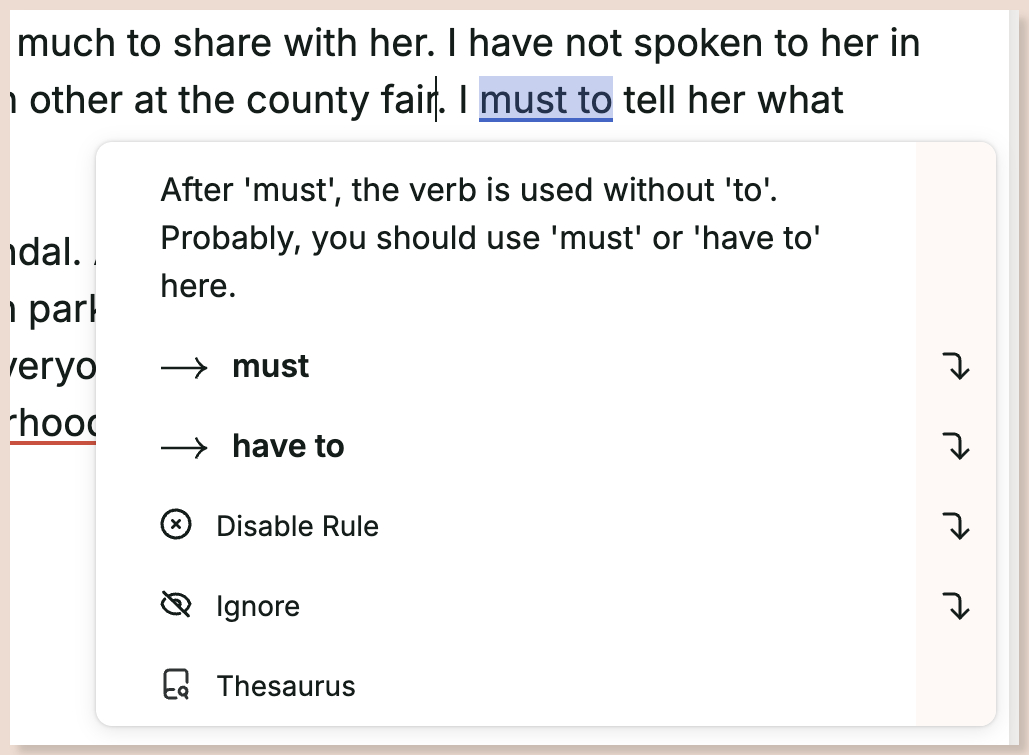Select the Disable Rule circled-x icon
Screen dimensions: 1029x755
point(176,524)
